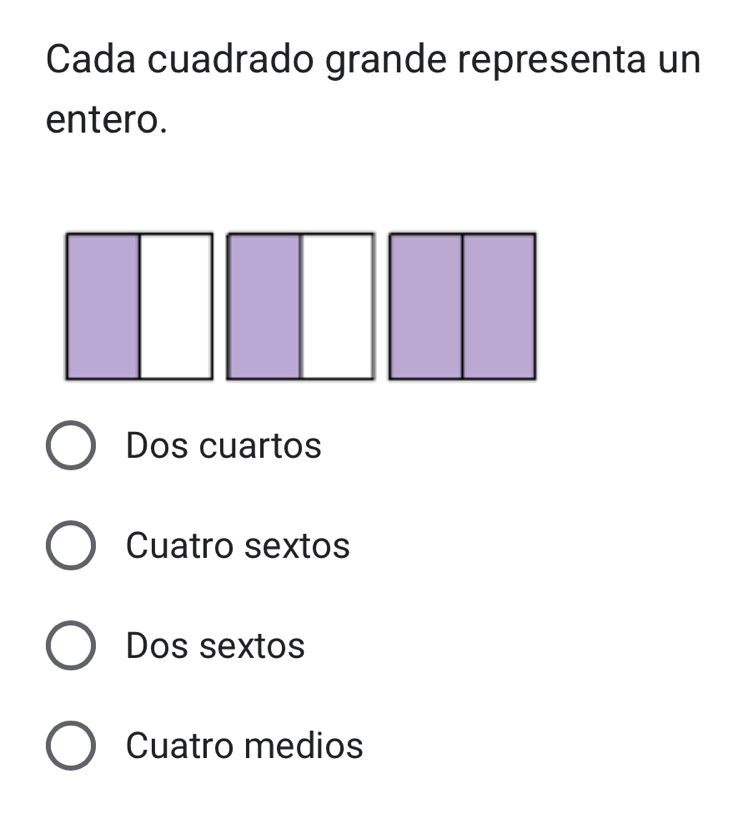Pick the "Dos sextos" radio option circle
This screenshot has width=747, height=823.
coord(71,645)
